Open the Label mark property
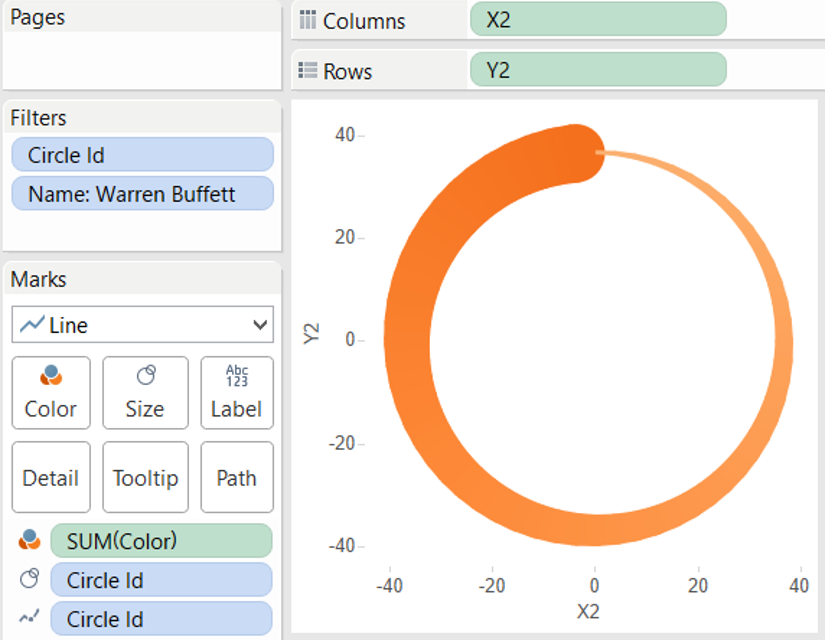 point(236,392)
